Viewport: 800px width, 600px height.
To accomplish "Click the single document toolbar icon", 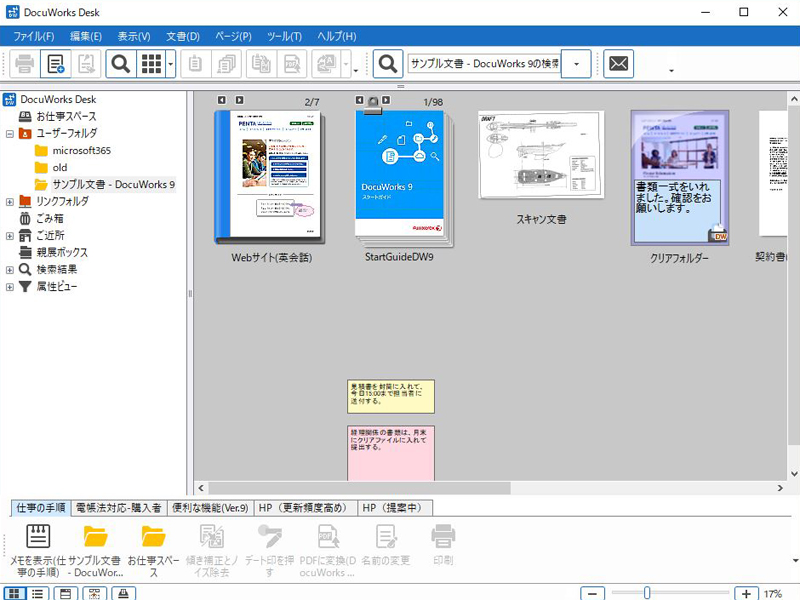I will (x=195, y=64).
